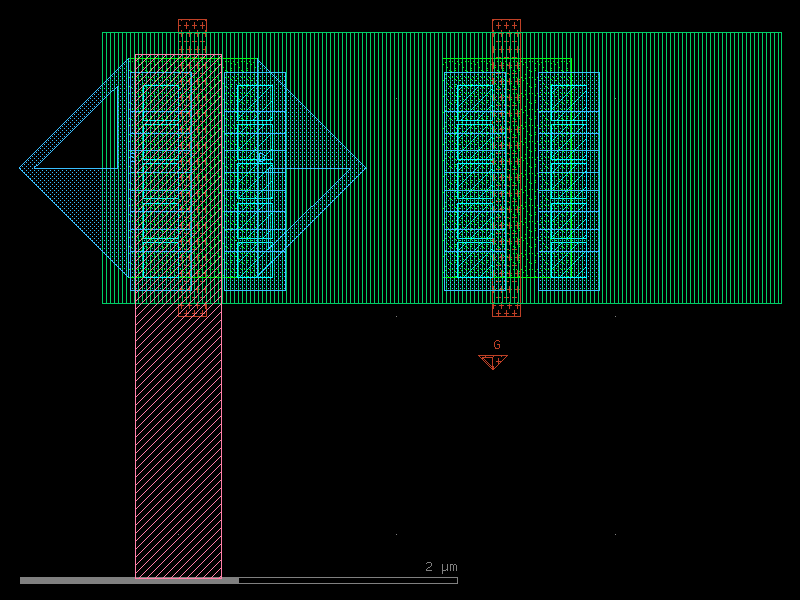Select the red "G" text label
Image resolution: width=800 pixels, height=600 pixels.
[x=497, y=345]
